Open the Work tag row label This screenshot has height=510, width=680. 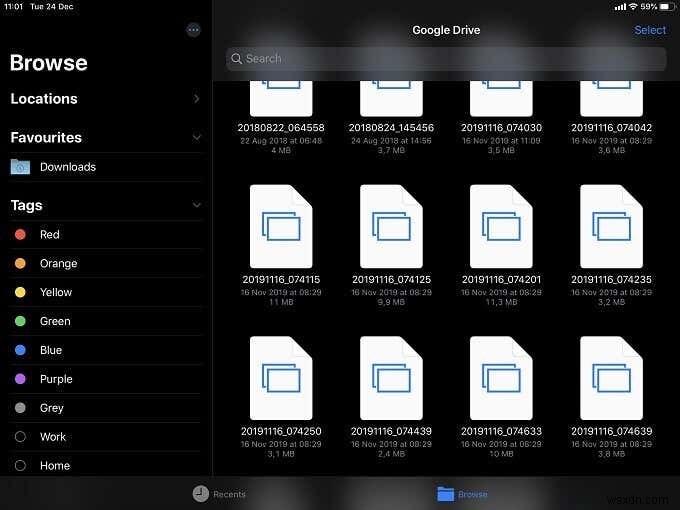point(53,437)
